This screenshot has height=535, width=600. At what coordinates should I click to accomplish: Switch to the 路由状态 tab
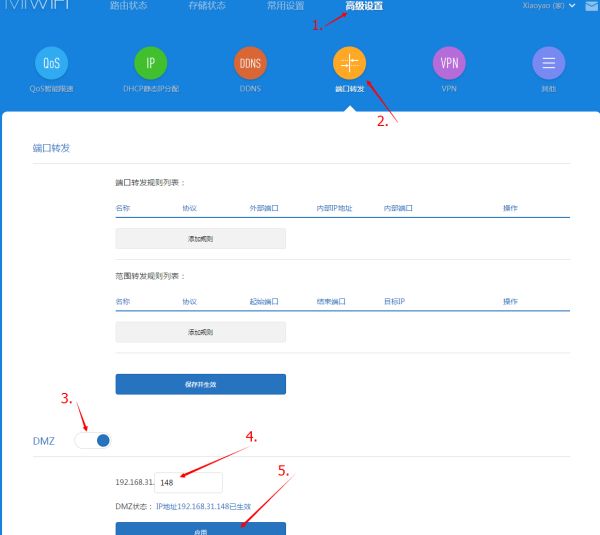129,6
